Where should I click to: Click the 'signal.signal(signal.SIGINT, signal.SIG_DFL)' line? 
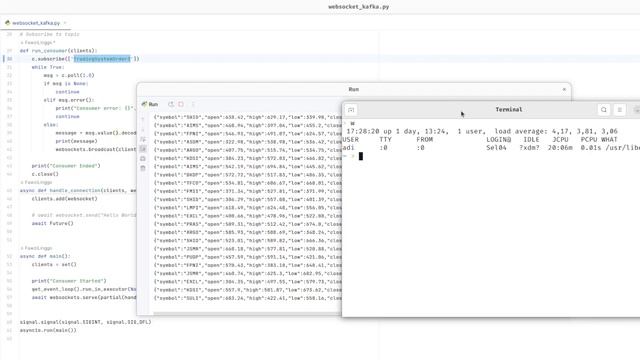coord(85,322)
